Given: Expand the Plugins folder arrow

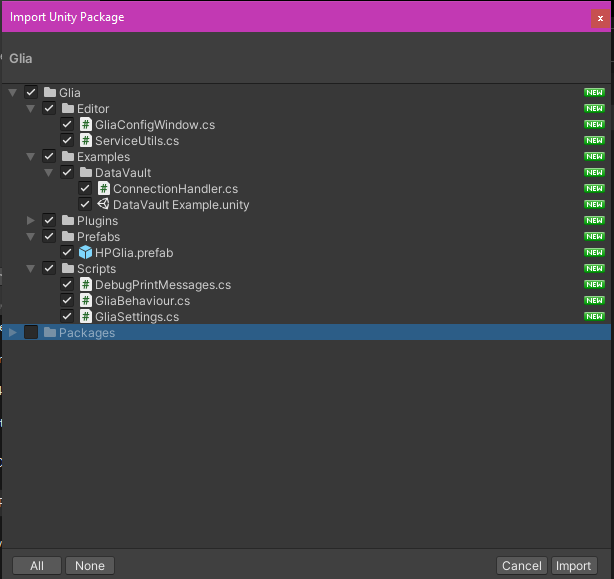Looking at the screenshot, I should (31, 221).
